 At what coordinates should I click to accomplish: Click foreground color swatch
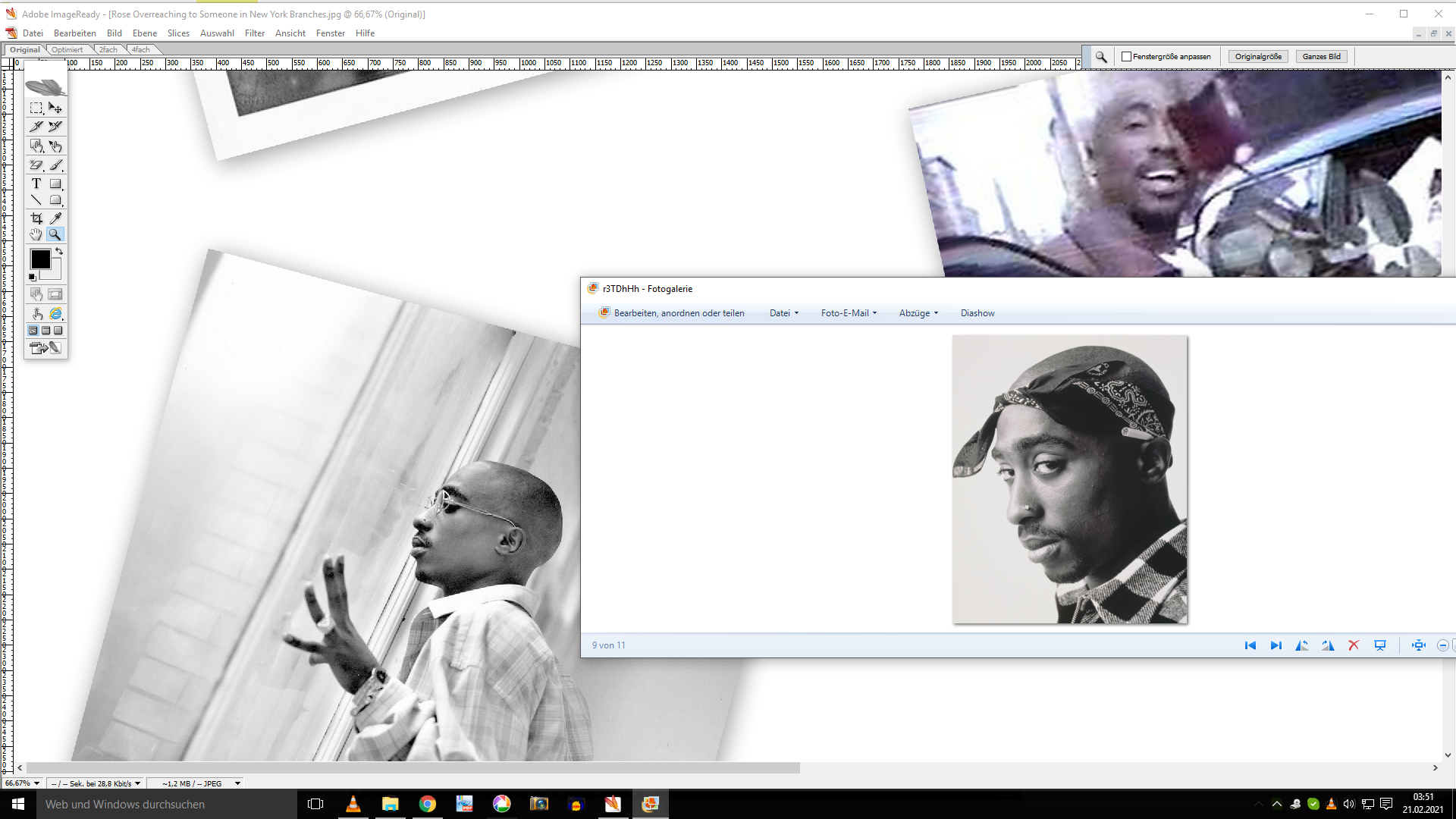coord(40,259)
